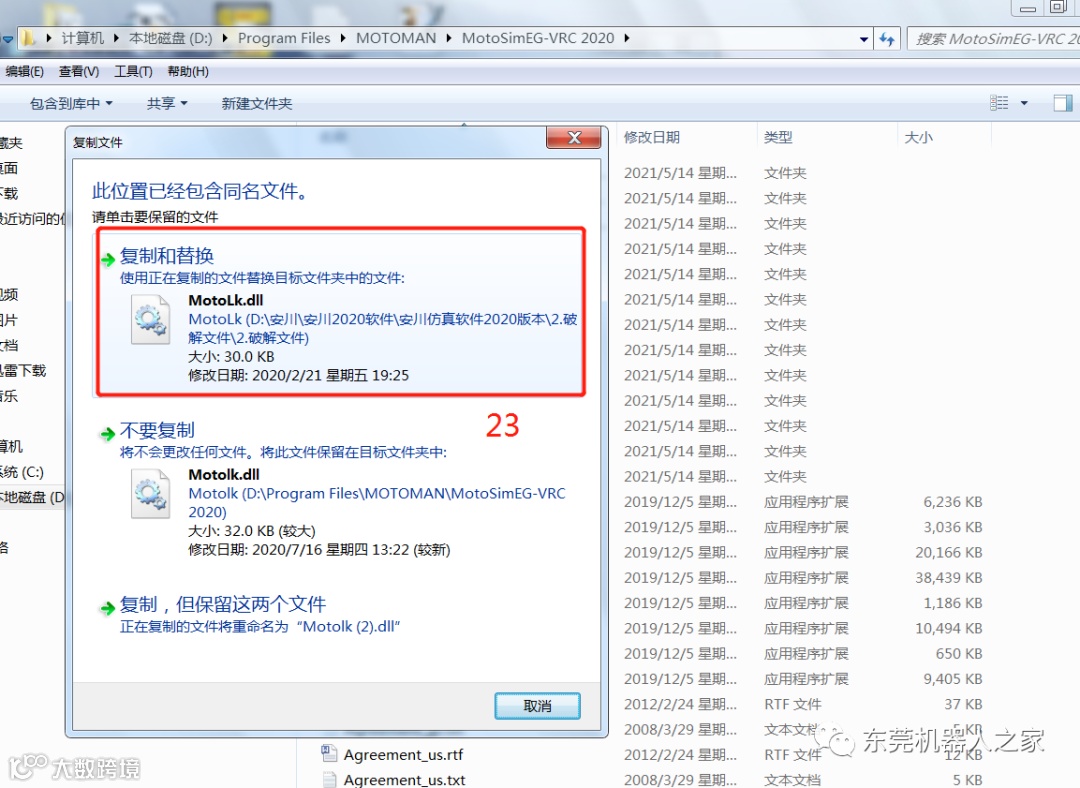1080x788 pixels.
Task: Select System (C:) in navigation pane
Action: point(22,472)
